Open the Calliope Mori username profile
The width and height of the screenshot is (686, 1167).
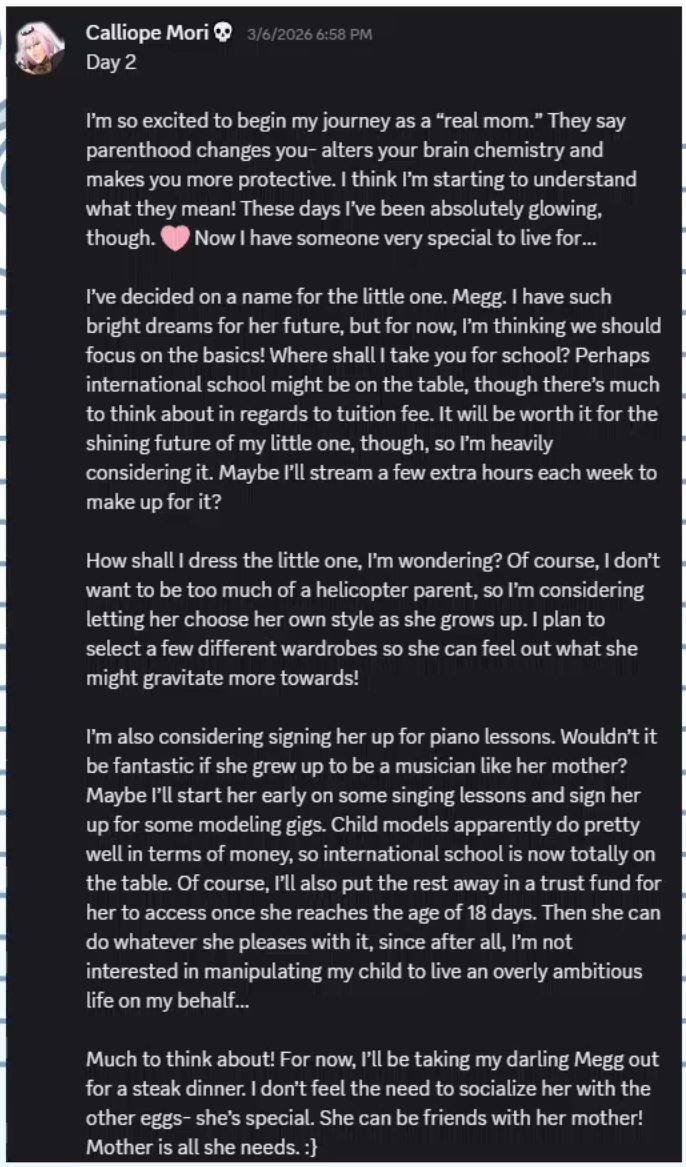(x=148, y=33)
